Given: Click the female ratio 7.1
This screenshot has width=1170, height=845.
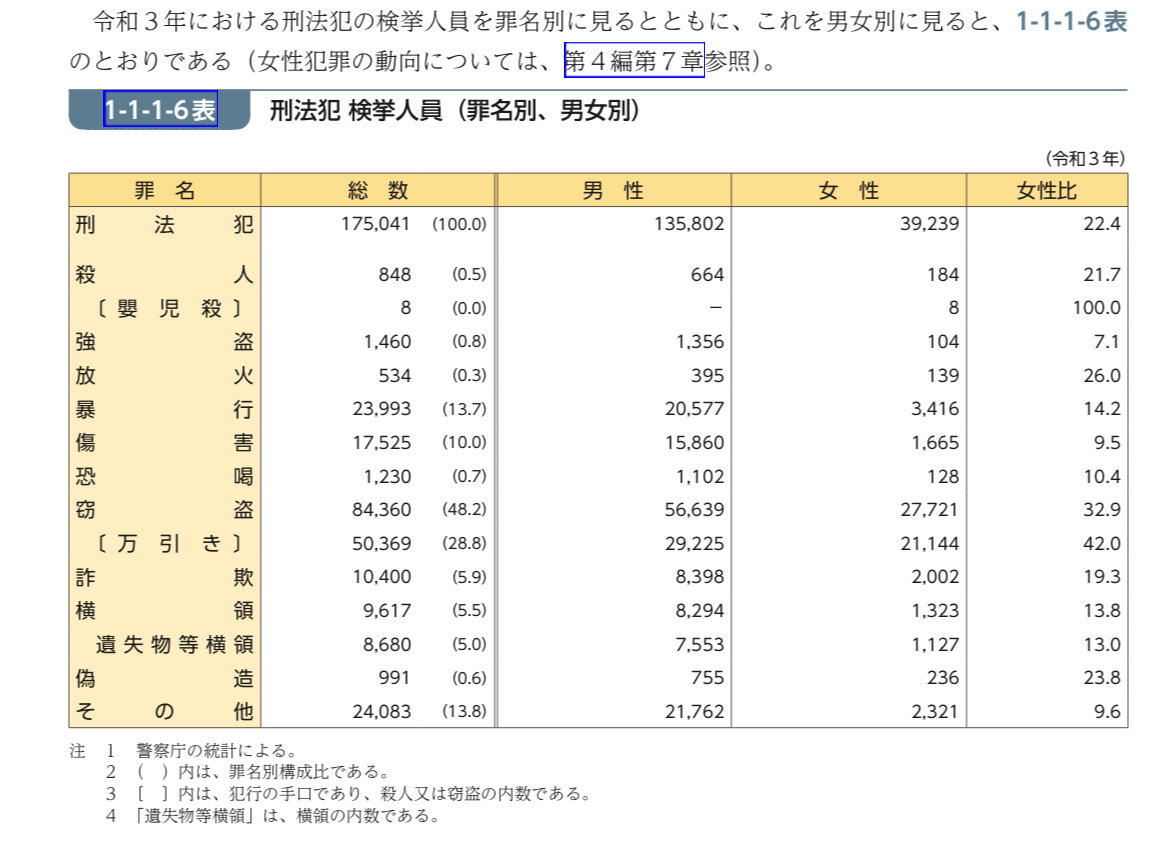Looking at the screenshot, I should pyautogui.click(x=1107, y=342).
